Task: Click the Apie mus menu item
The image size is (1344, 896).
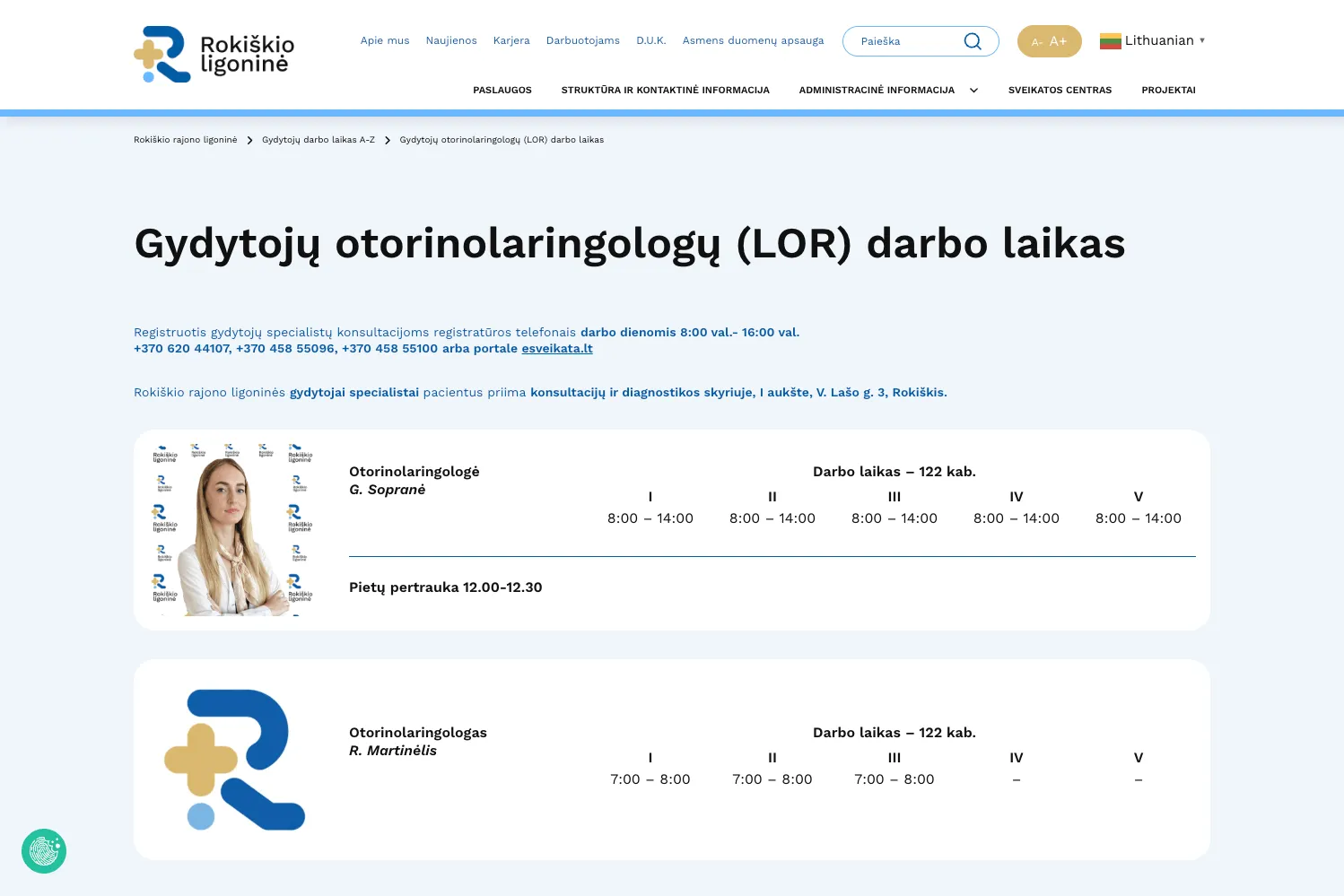Action: pyautogui.click(x=385, y=40)
